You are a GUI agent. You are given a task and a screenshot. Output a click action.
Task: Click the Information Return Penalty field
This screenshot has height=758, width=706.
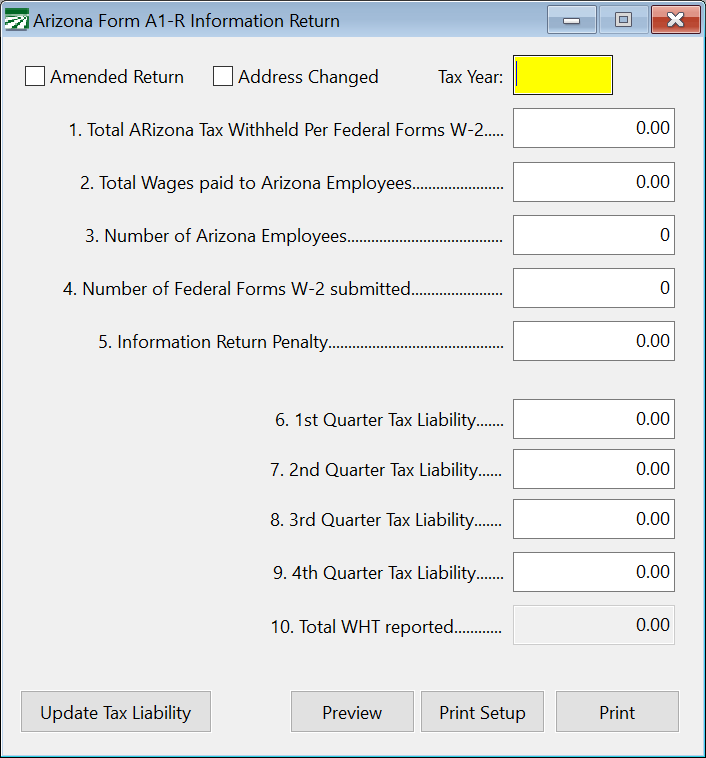(x=593, y=341)
